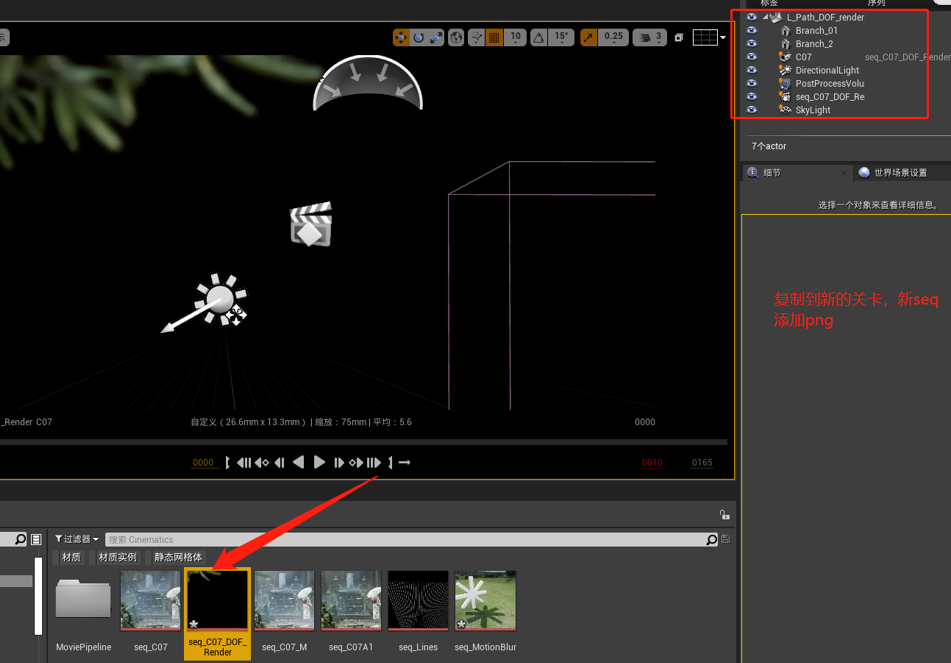Image resolution: width=951 pixels, height=663 pixels.
Task: Open the rotation snap 15° dropdown
Action: tap(561, 38)
